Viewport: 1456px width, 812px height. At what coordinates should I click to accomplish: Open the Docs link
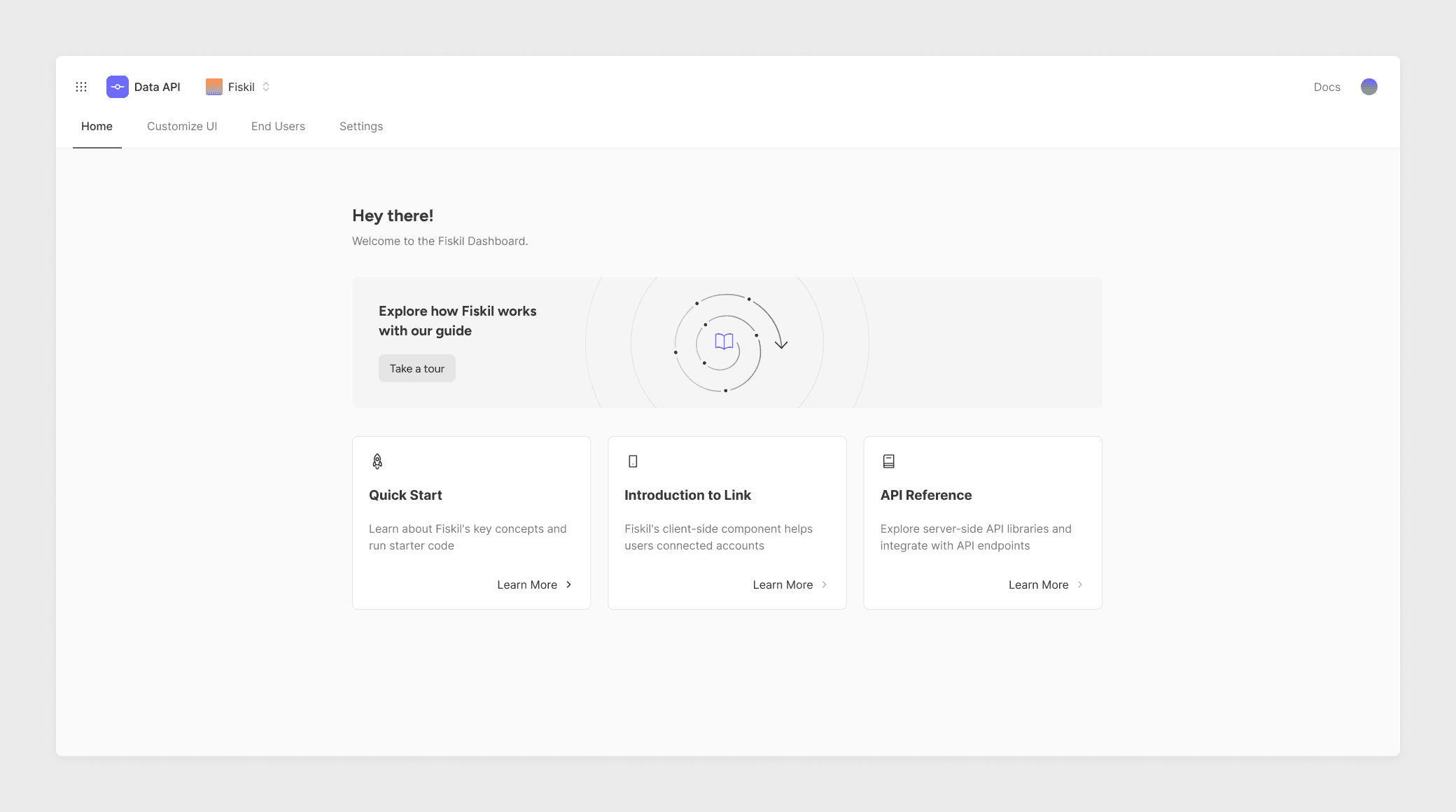[x=1326, y=87]
